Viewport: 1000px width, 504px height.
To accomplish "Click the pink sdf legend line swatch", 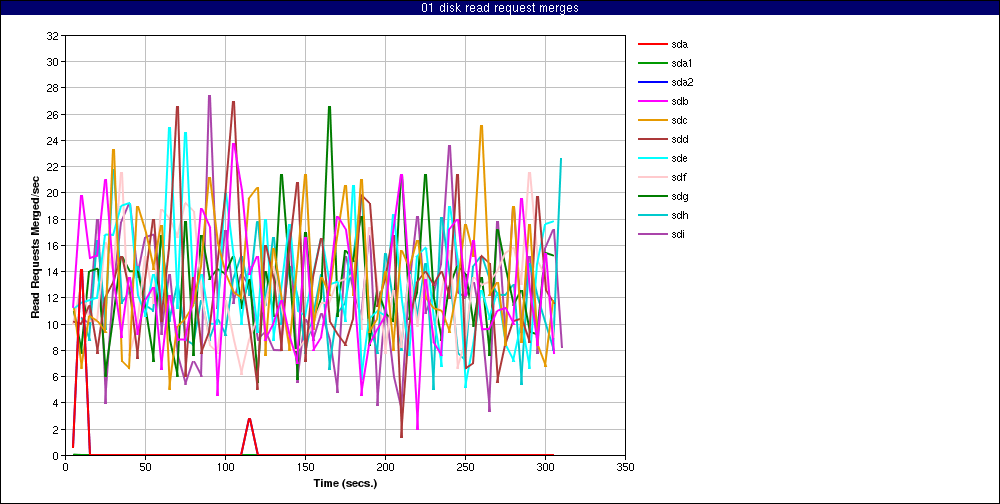I will coord(651,177).
